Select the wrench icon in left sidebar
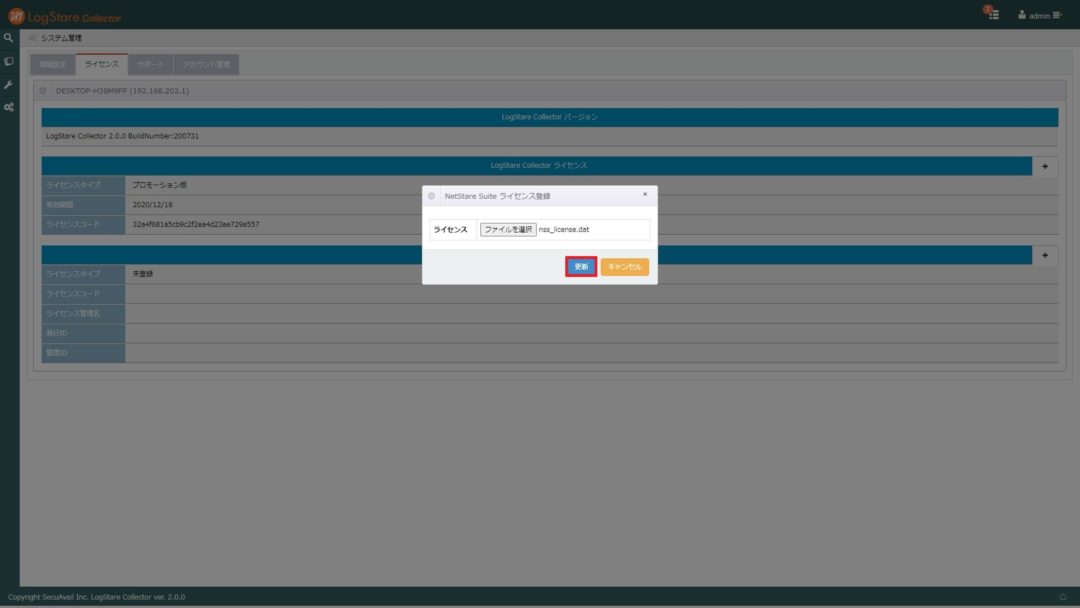The height and width of the screenshot is (608, 1080). [x=8, y=84]
